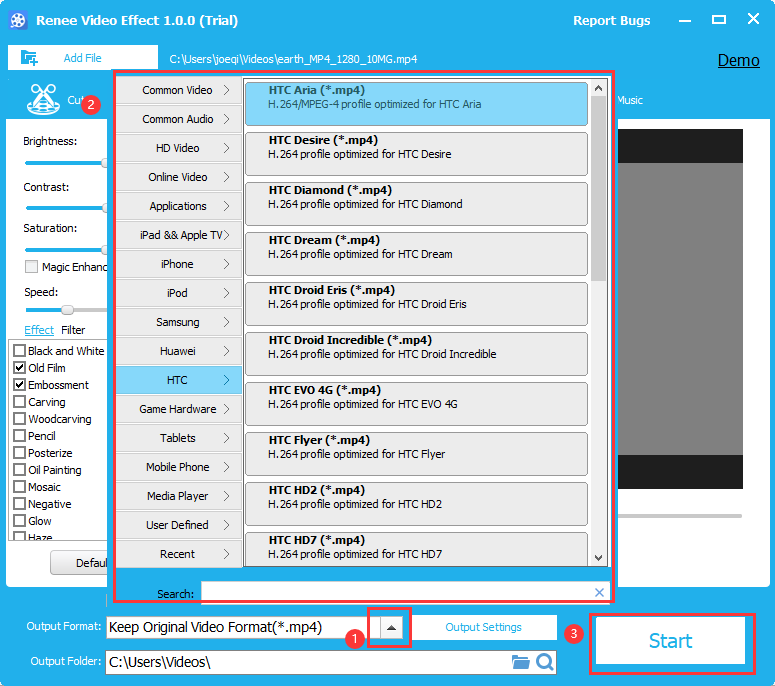This screenshot has width=775, height=686.
Task: Open the Demo link
Action: click(x=738, y=60)
